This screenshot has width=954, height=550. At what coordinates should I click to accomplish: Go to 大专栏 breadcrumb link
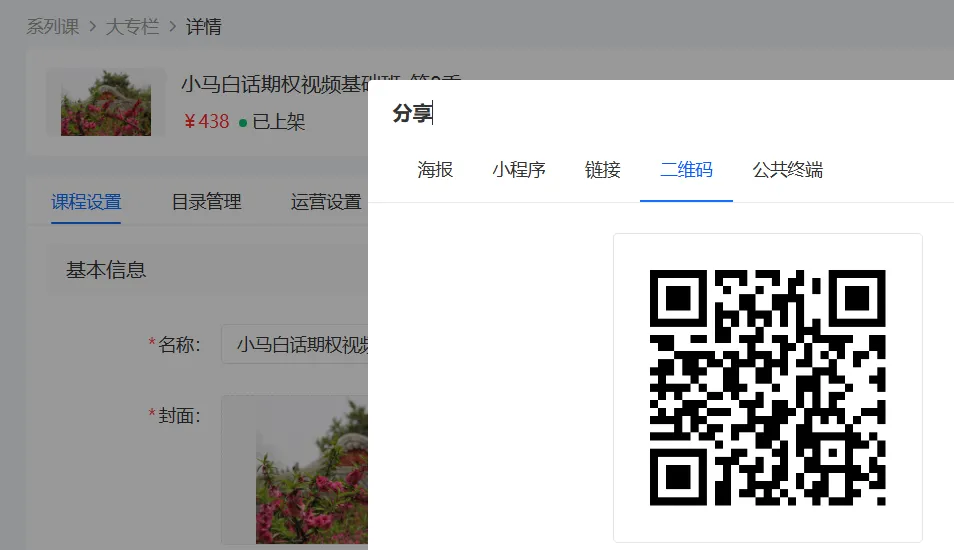click(132, 27)
